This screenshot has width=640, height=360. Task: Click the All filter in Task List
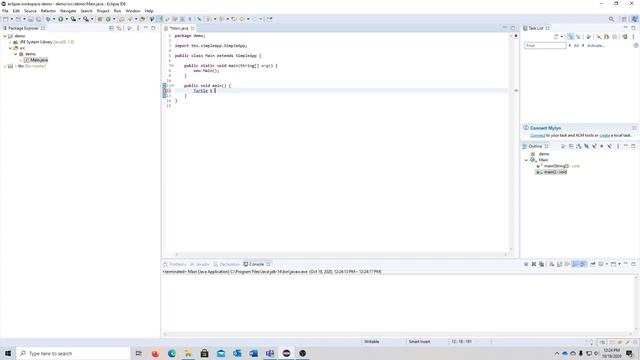[x=576, y=46]
